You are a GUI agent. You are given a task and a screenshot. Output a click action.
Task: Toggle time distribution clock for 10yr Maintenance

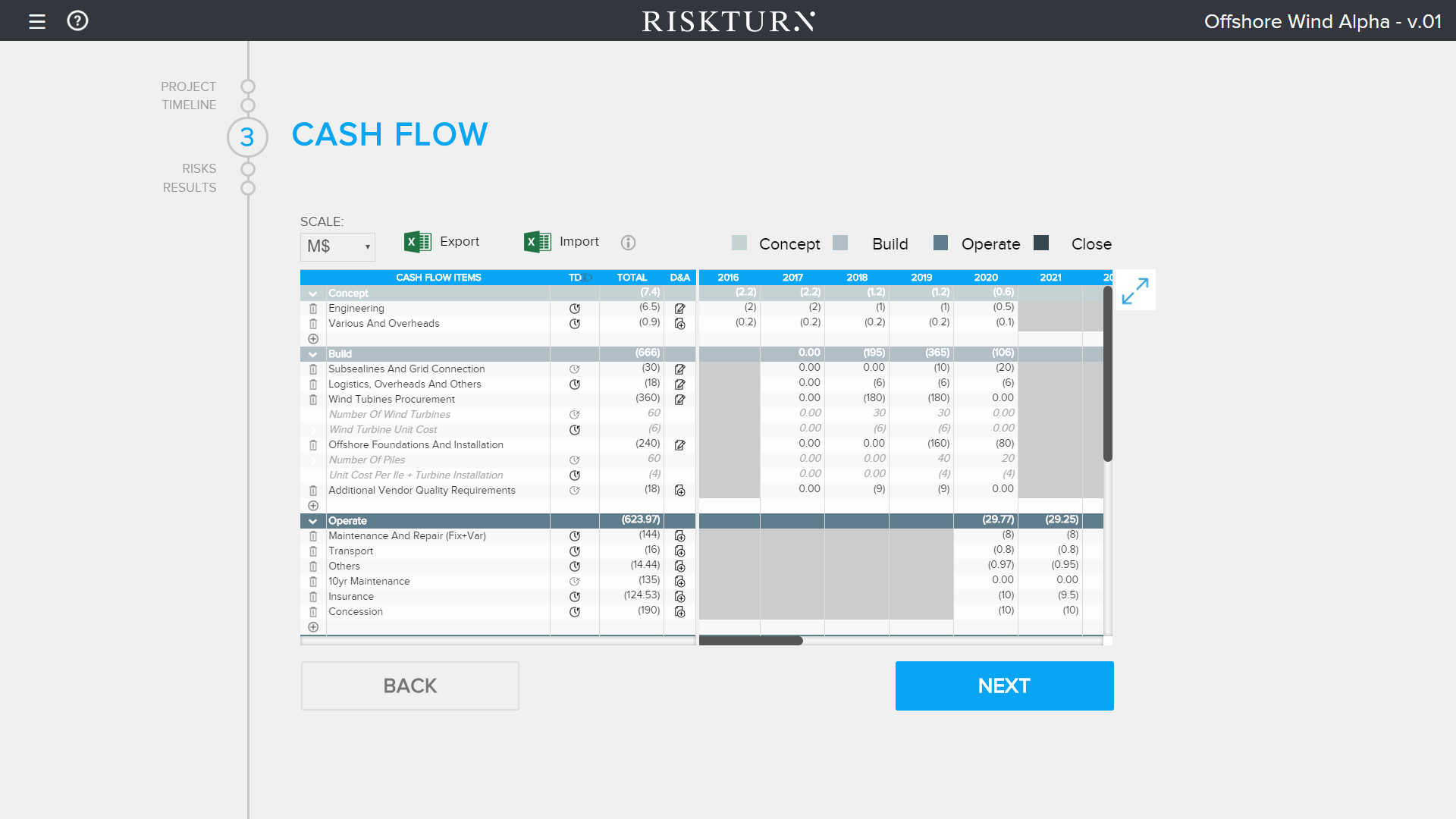tap(575, 582)
